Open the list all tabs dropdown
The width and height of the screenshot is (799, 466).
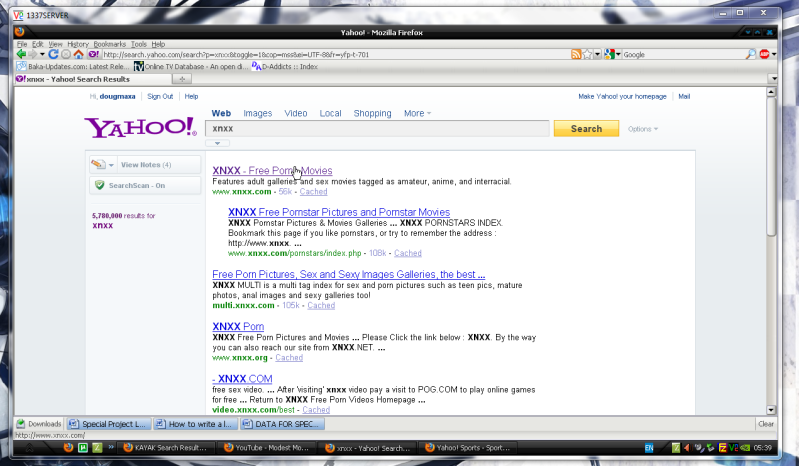point(773,78)
